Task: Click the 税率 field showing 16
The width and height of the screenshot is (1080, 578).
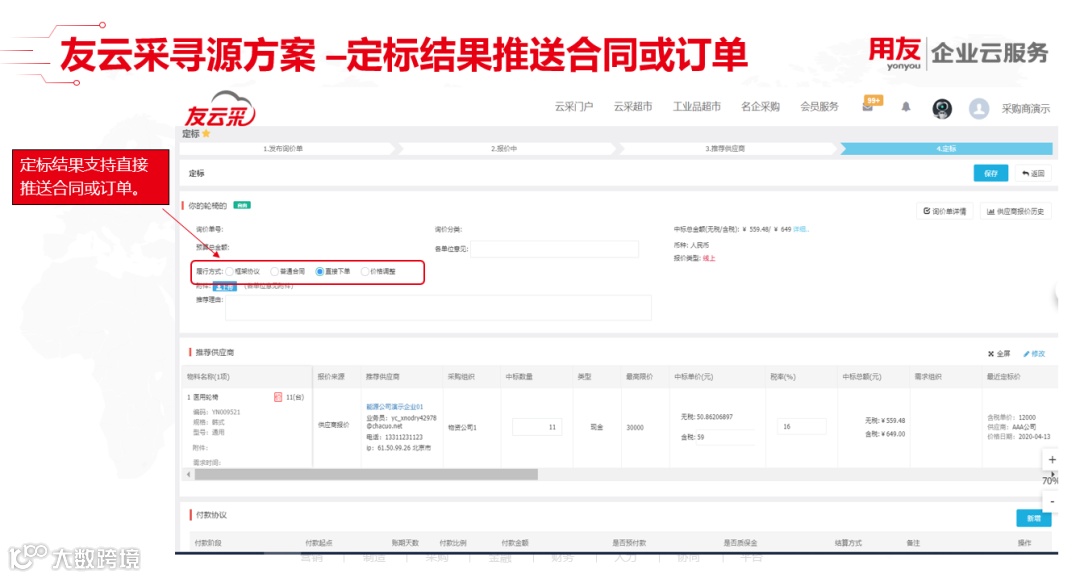Action: tap(801, 426)
